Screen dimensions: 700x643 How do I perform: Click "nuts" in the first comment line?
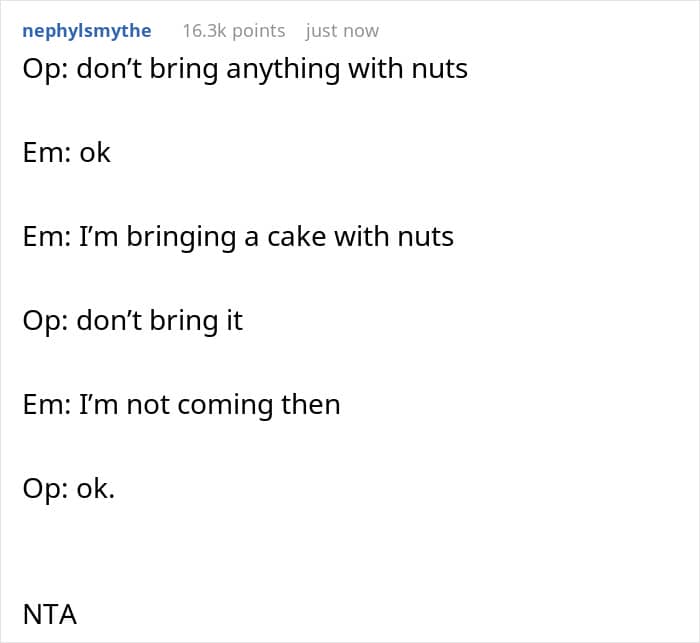click(438, 69)
